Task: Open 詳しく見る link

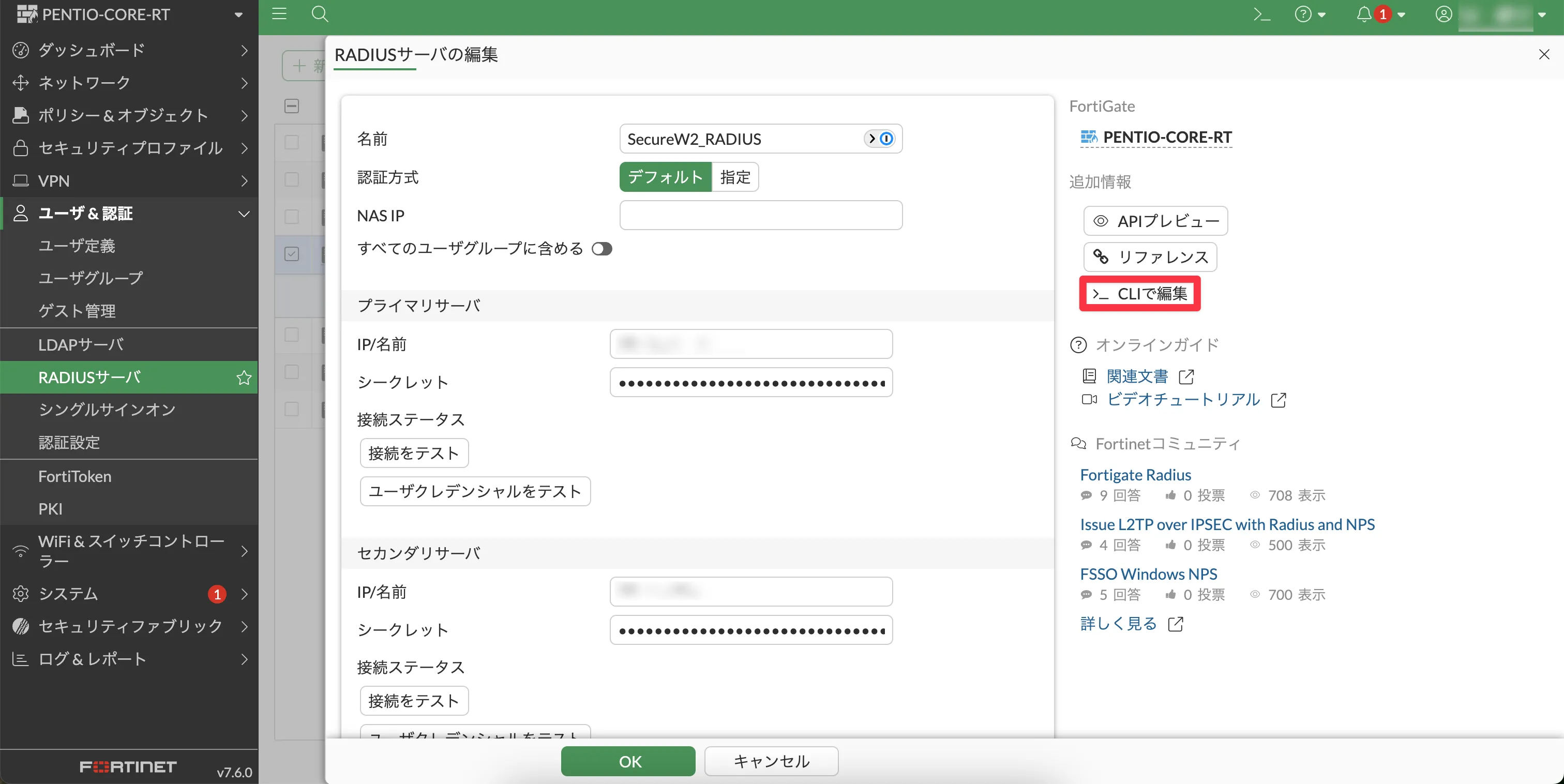Action: [x=1118, y=624]
